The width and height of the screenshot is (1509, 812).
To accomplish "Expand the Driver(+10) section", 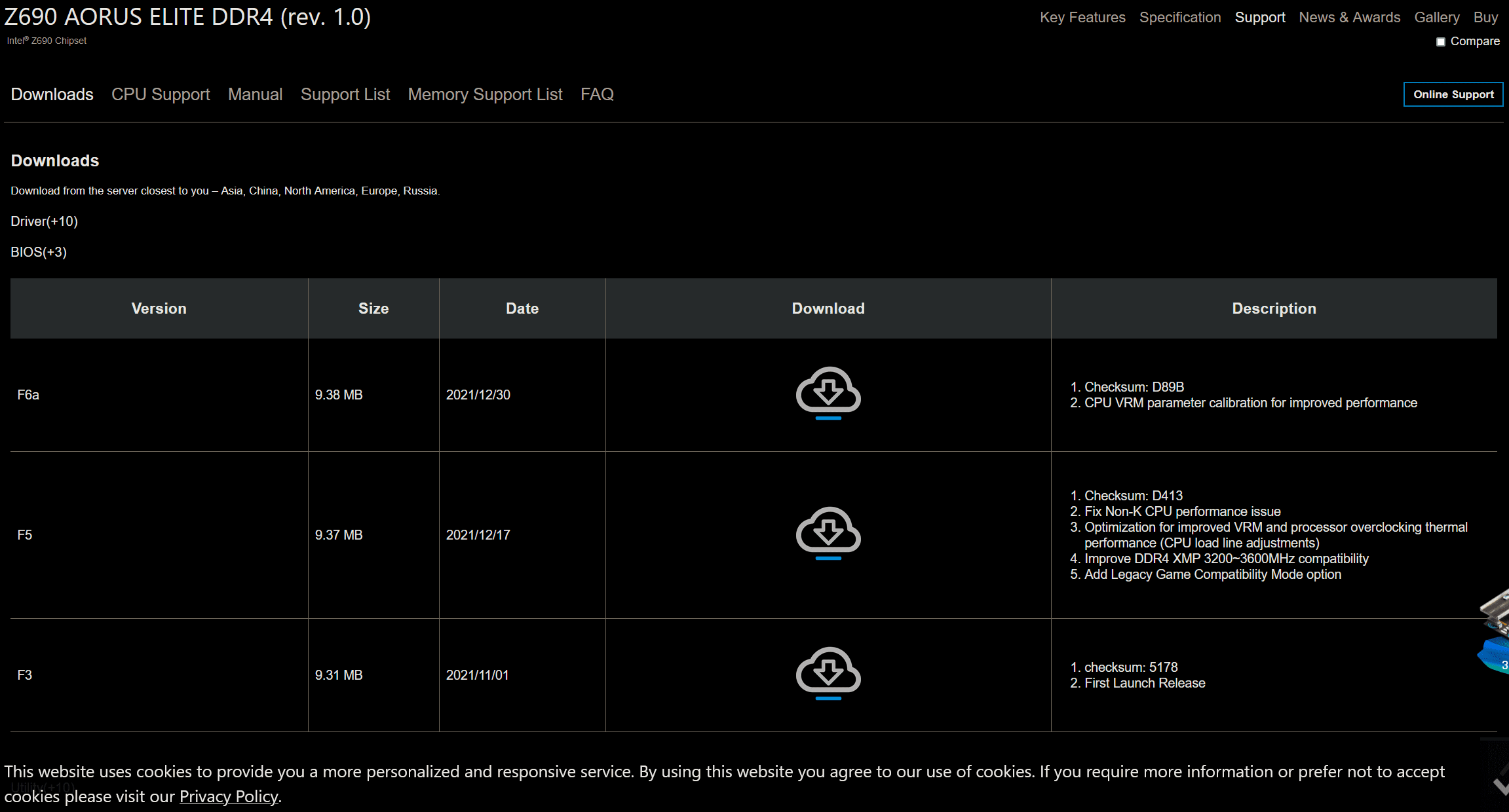I will pos(44,221).
